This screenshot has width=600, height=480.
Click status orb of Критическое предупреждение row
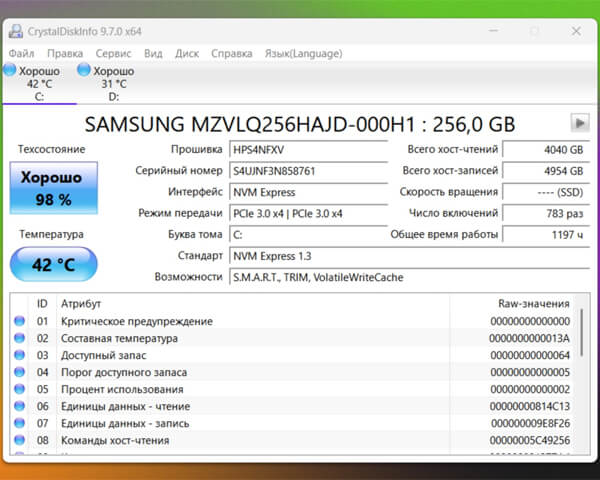[x=20, y=321]
